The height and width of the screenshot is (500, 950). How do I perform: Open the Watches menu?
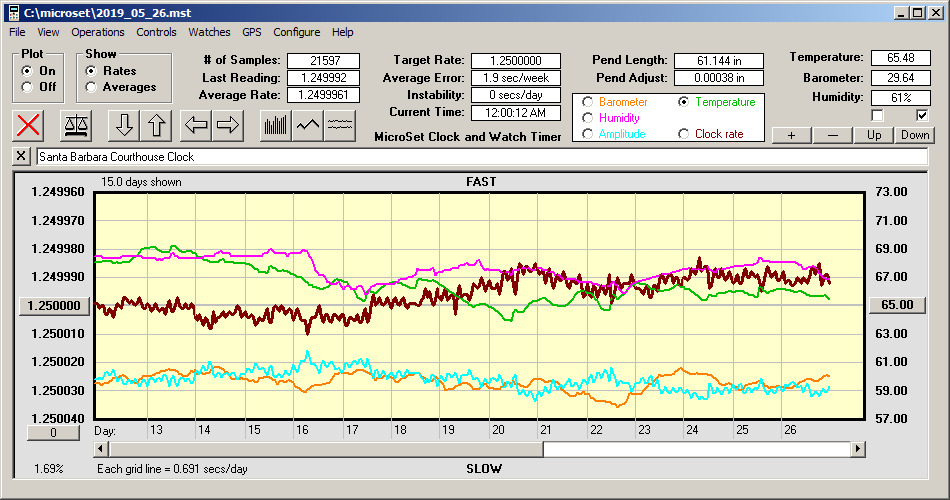[209, 32]
